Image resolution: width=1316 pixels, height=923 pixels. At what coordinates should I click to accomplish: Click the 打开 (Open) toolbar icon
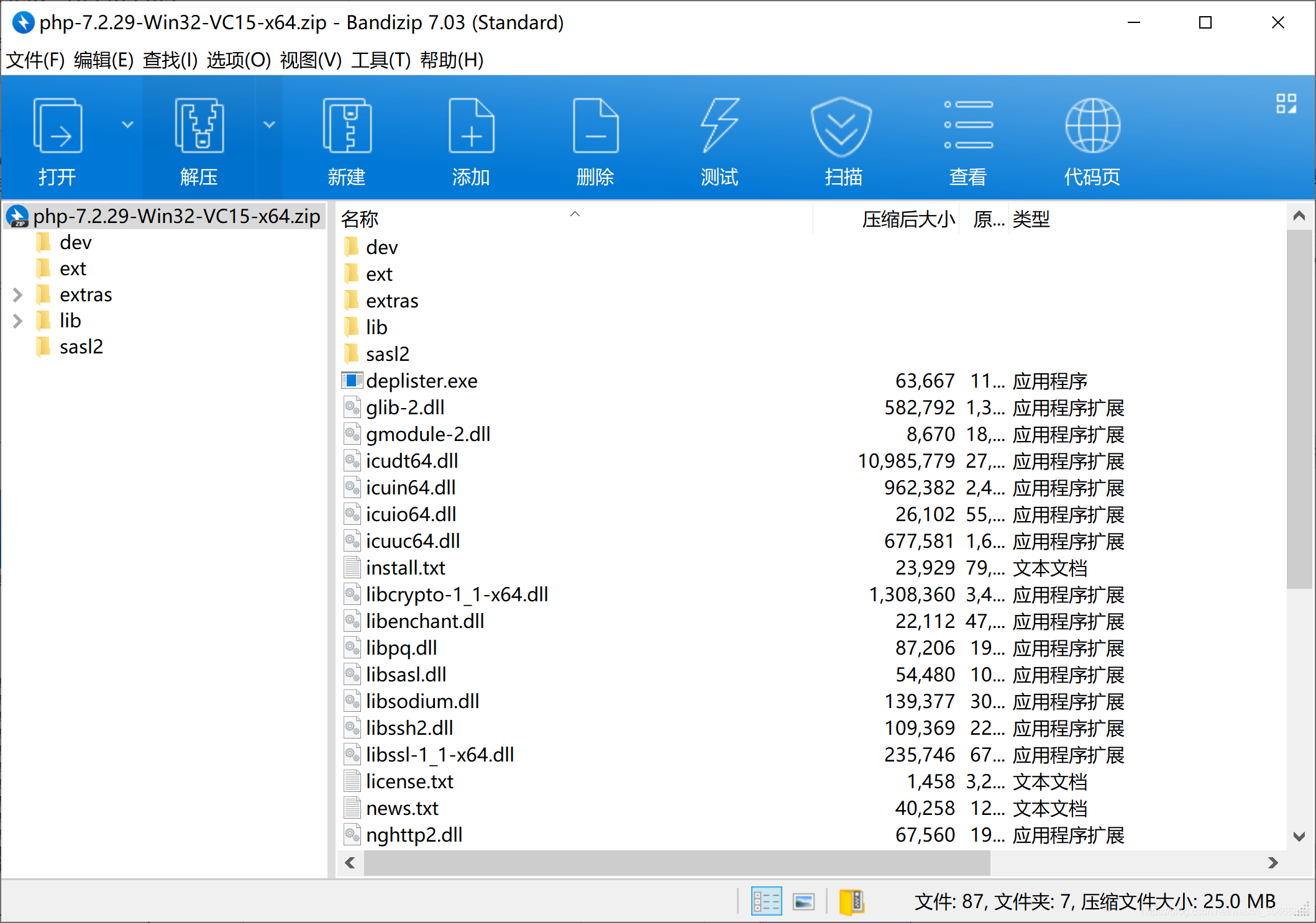pos(57,125)
